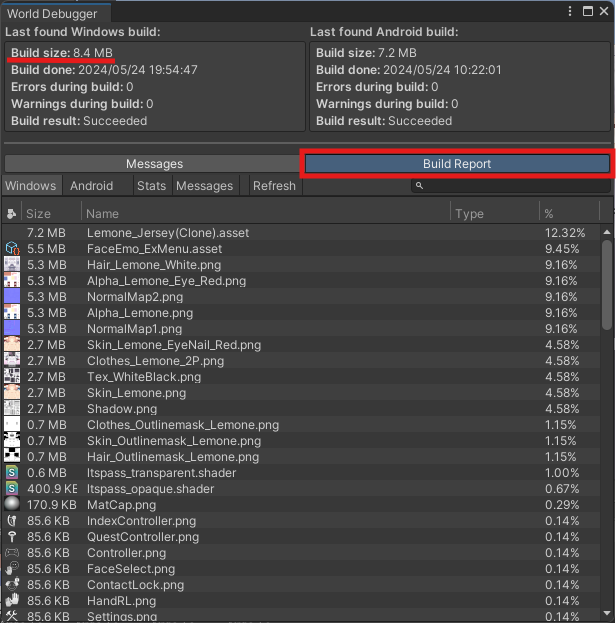Click the ContactLock.png icon
Screen dimensions: 616x623
(x=12, y=584)
